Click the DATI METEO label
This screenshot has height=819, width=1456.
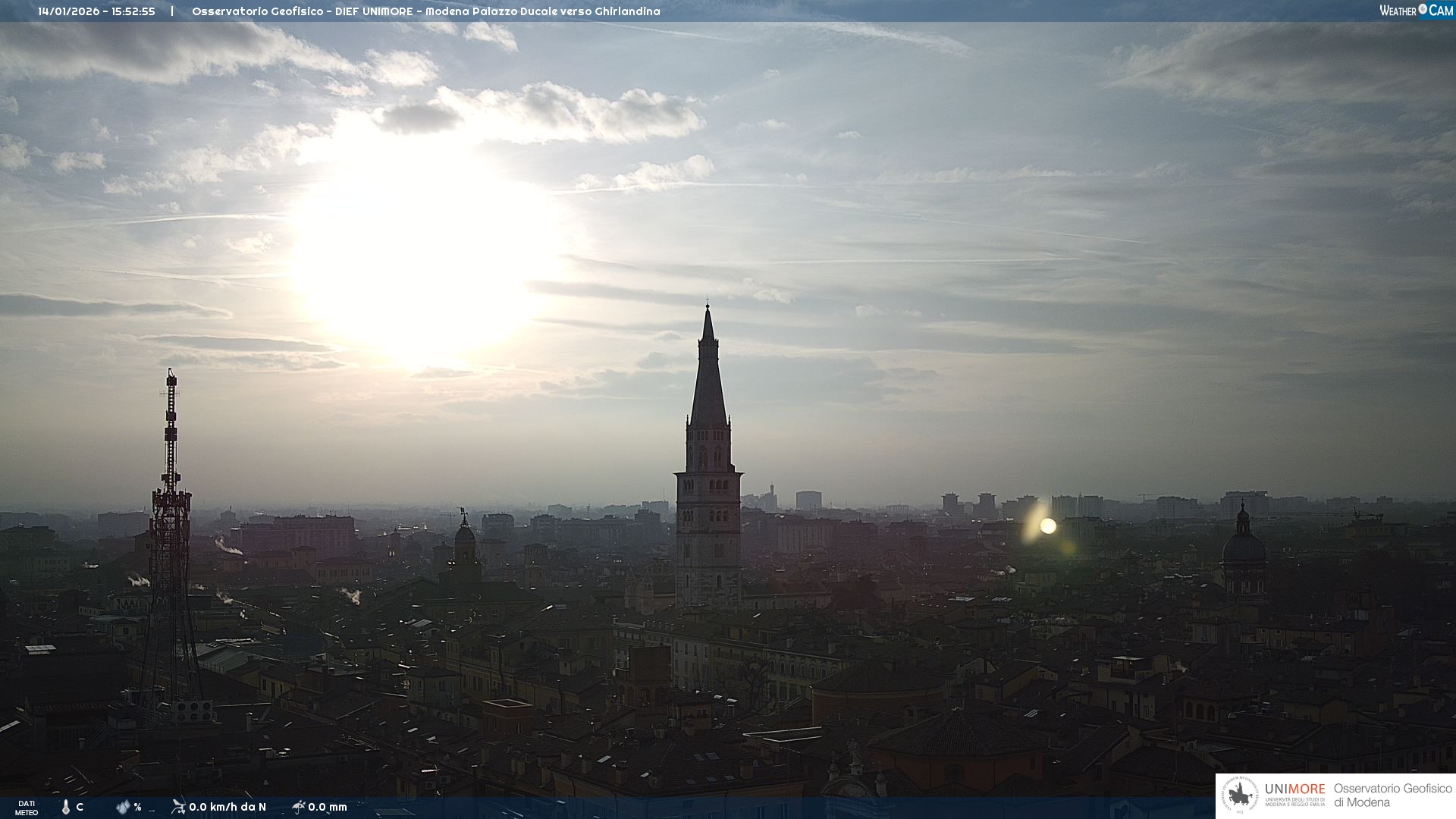[27, 808]
